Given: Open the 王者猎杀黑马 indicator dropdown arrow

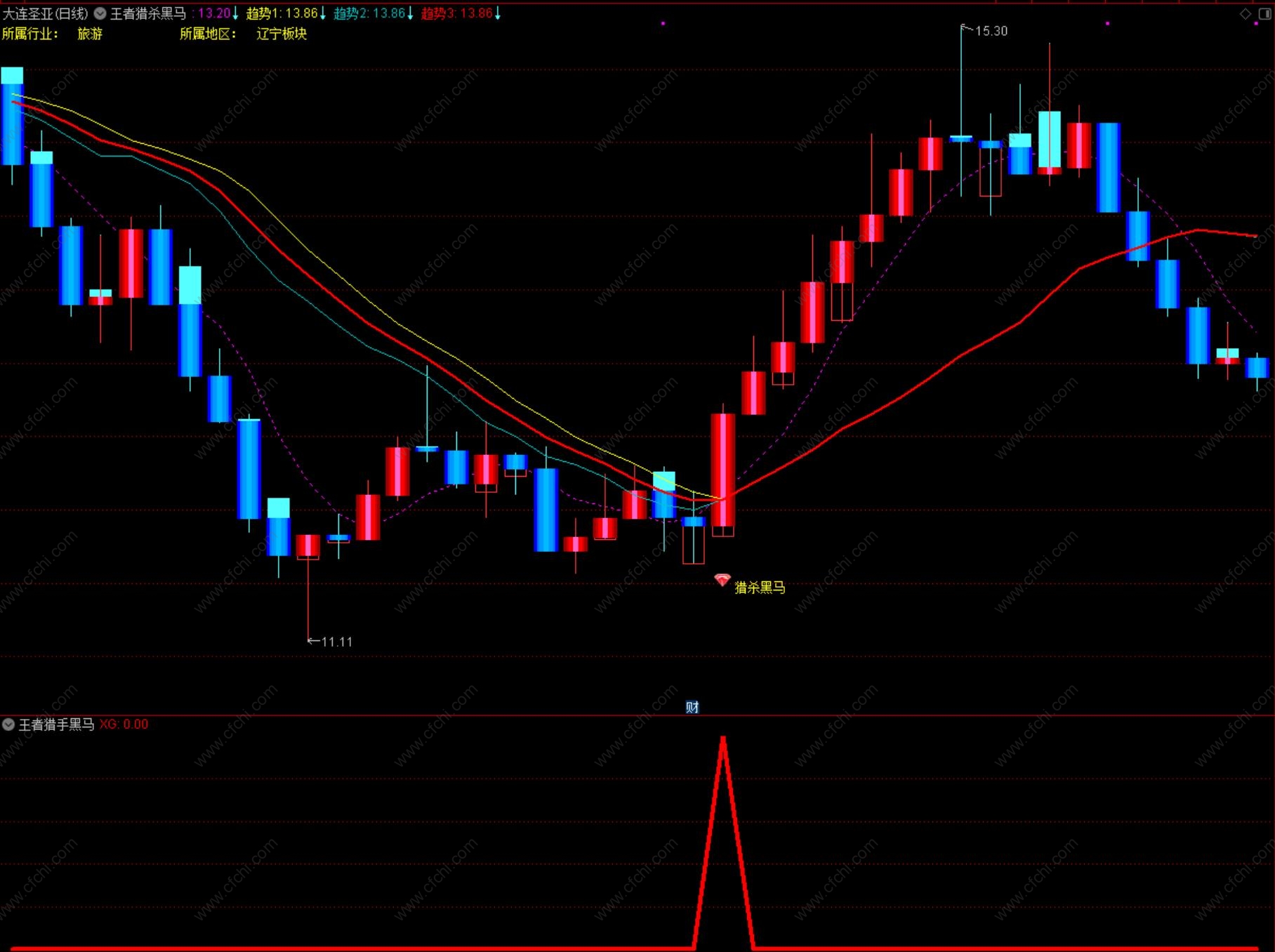Looking at the screenshot, I should (100, 13).
